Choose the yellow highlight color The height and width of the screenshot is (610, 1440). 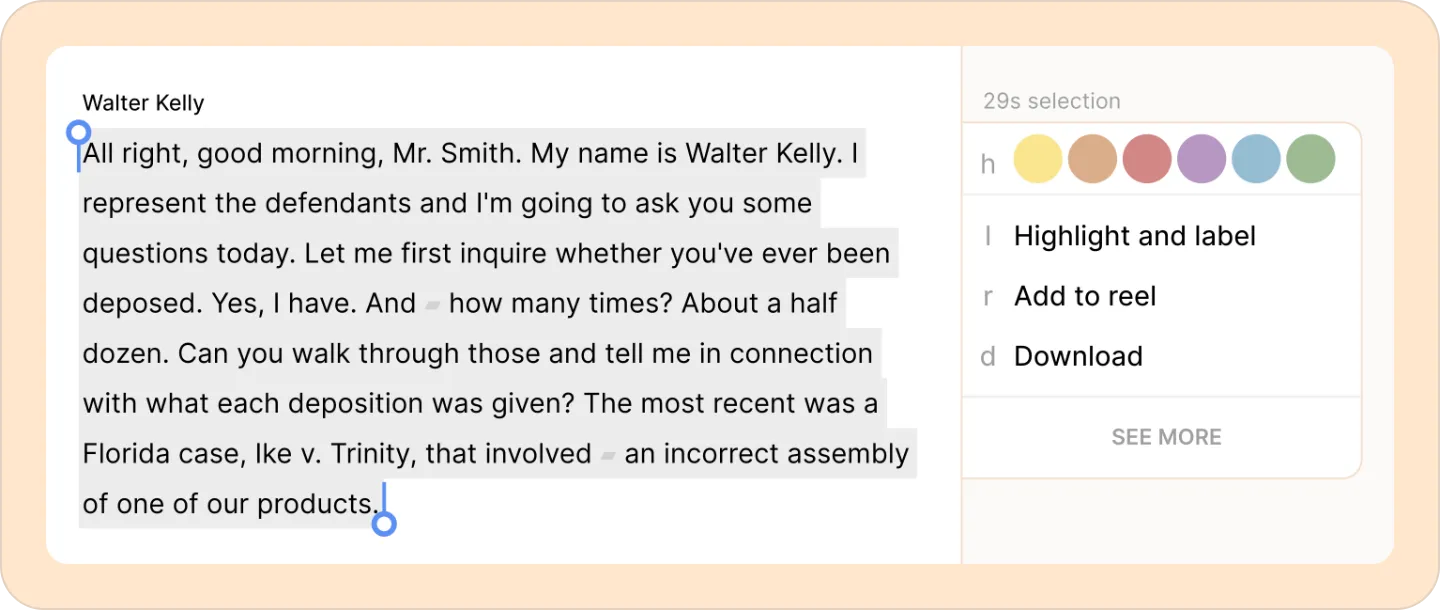[x=1038, y=159]
